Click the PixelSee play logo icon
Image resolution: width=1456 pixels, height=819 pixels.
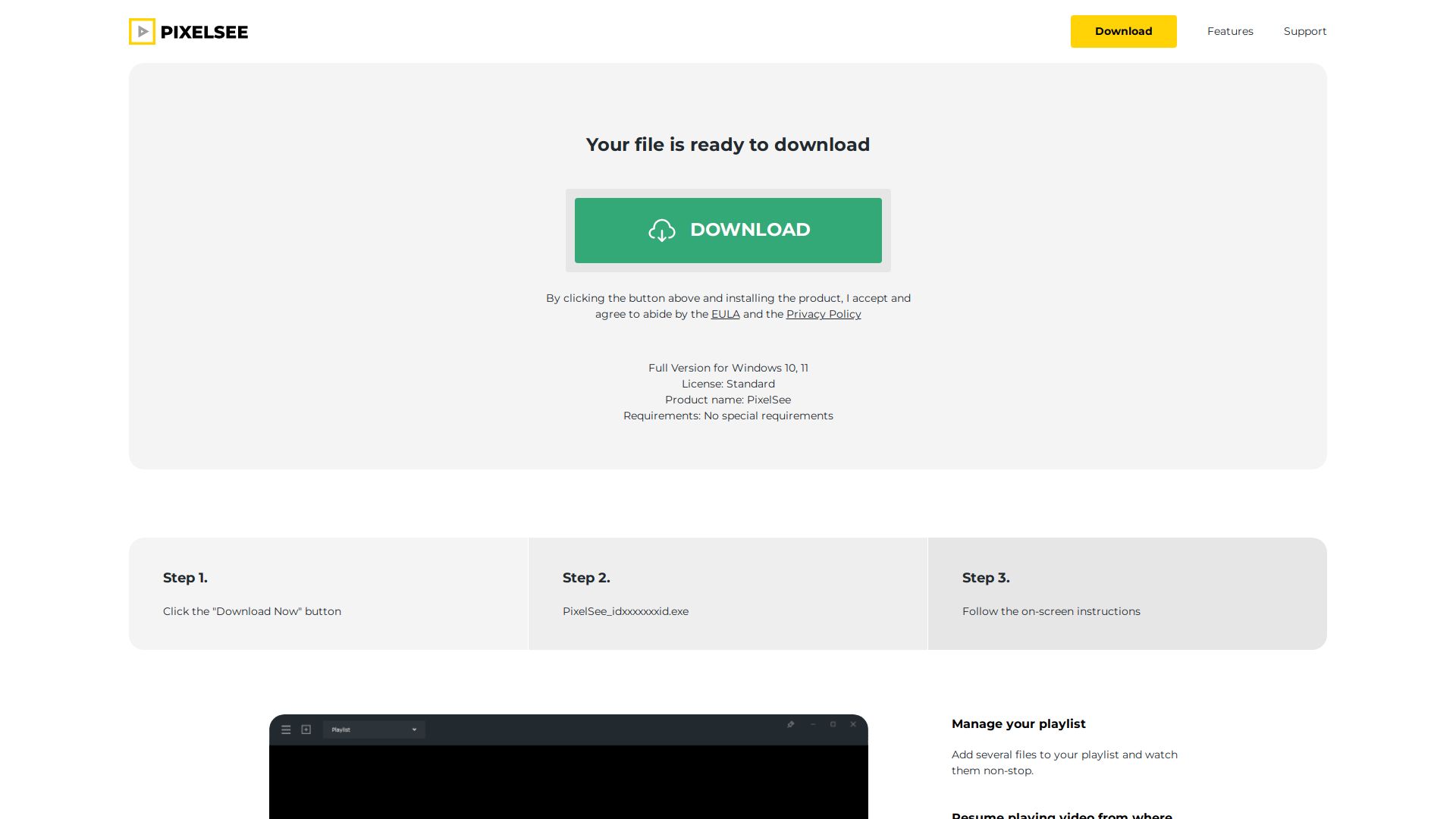click(142, 32)
